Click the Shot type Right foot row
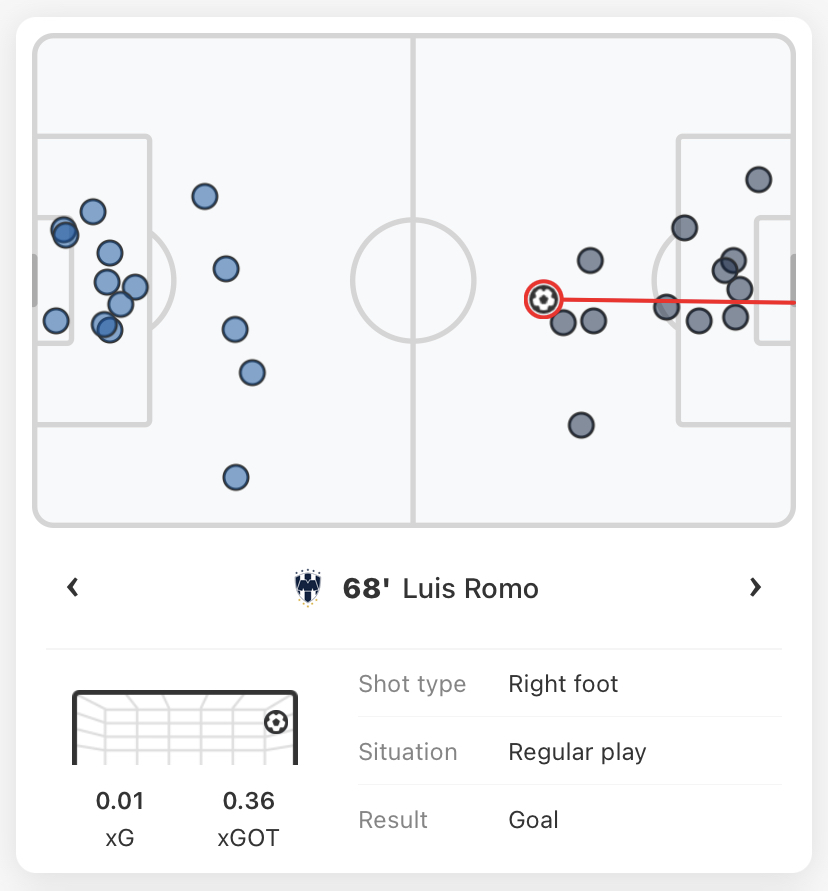This screenshot has height=891, width=828. coord(570,684)
